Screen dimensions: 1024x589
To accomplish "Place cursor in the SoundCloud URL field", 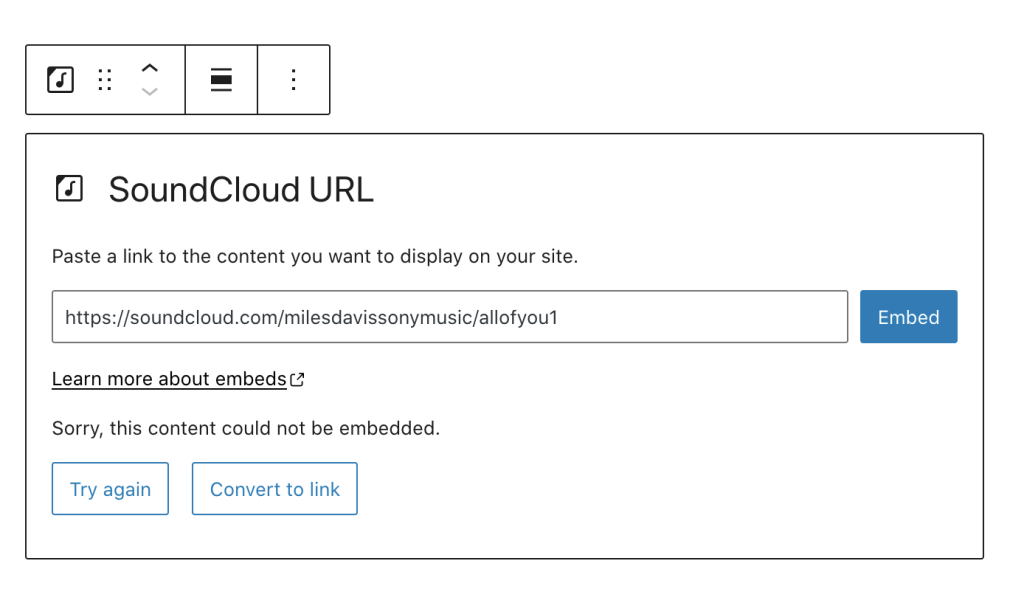I will click(450, 317).
